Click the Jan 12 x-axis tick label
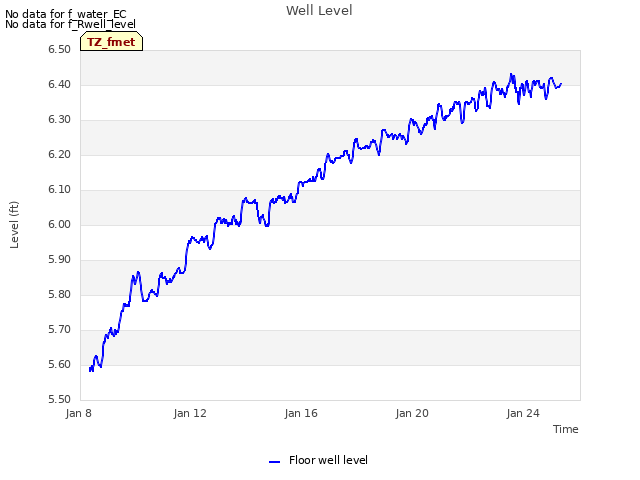Image resolution: width=640 pixels, height=480 pixels. (x=190, y=413)
